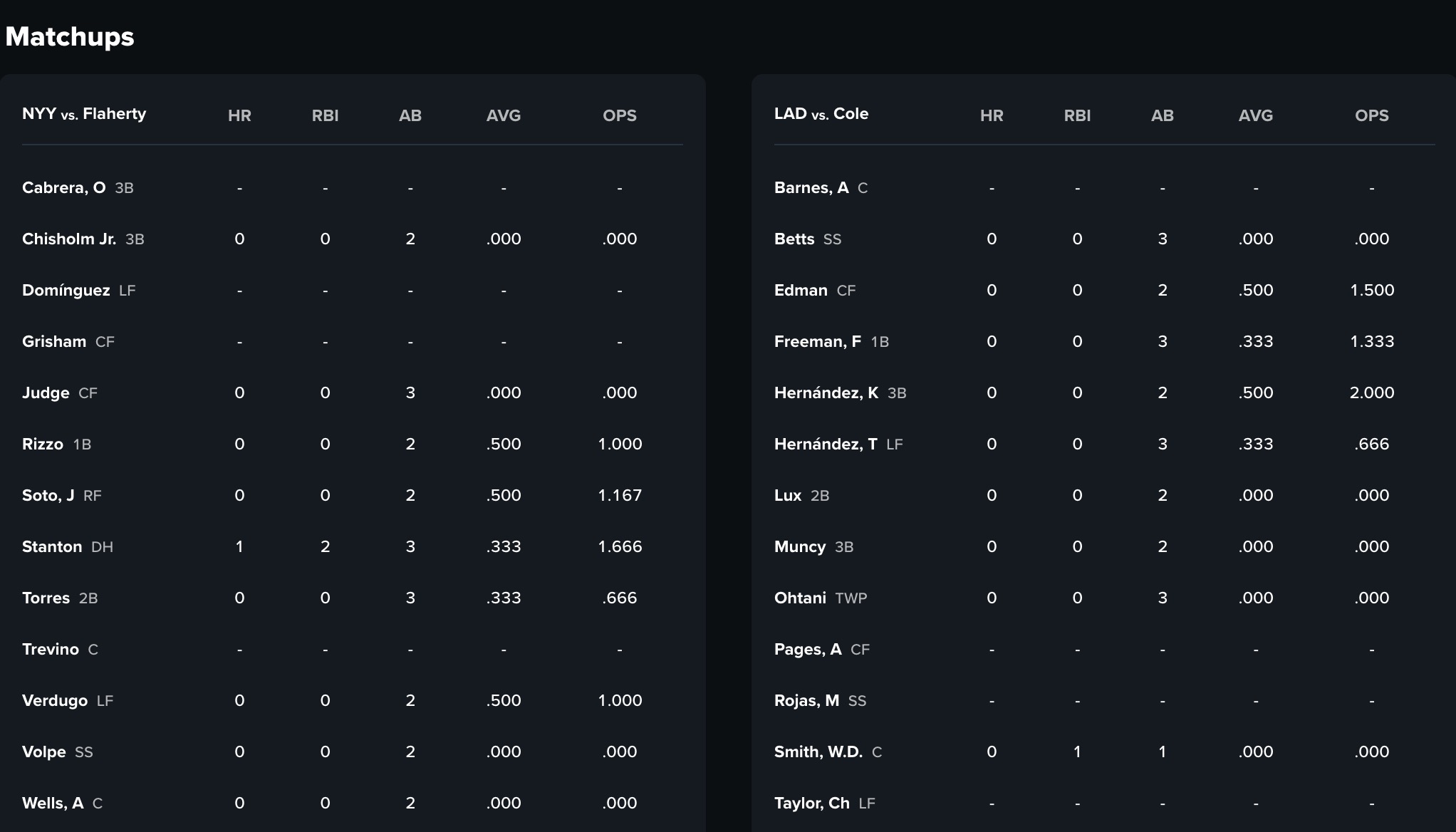This screenshot has height=832, width=1456.
Task: Select Verdugo player name
Action: point(55,700)
